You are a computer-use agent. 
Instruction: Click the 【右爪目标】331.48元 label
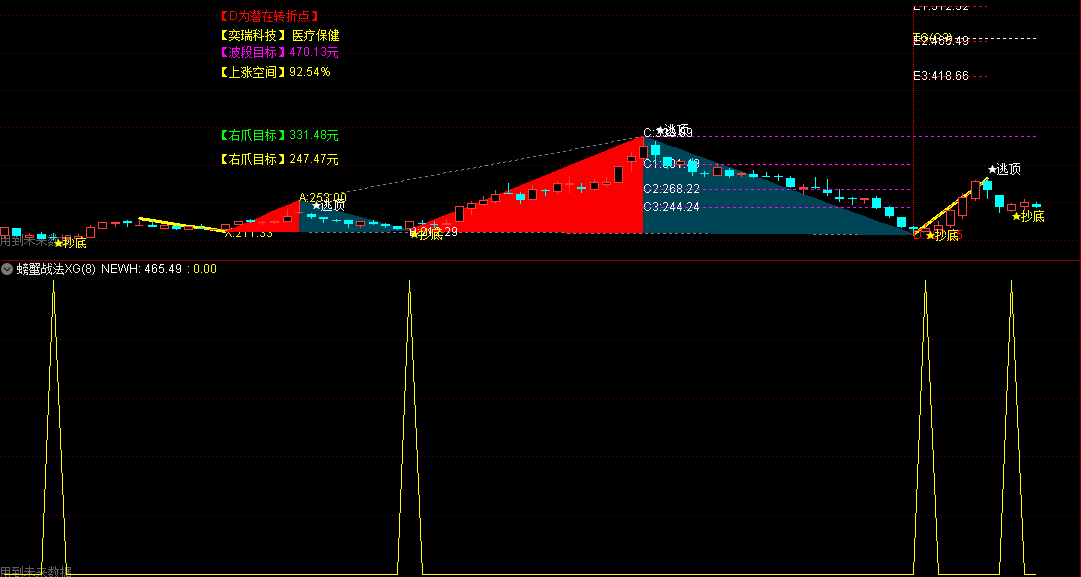pos(279,135)
